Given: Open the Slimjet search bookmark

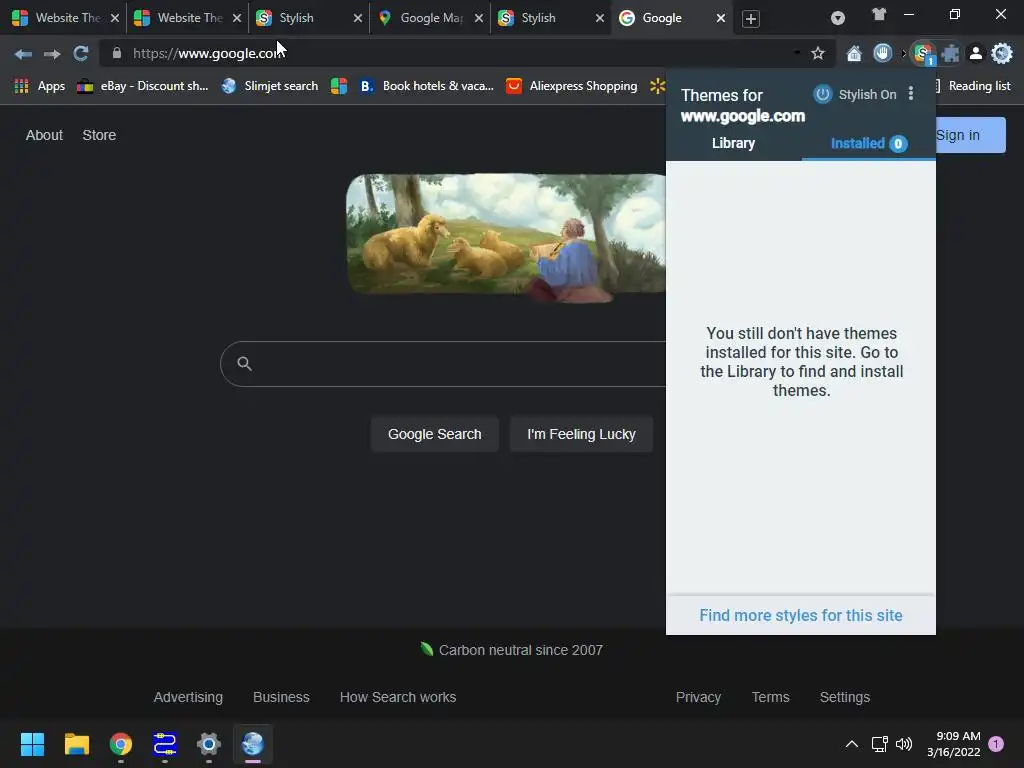Looking at the screenshot, I should pyautogui.click(x=270, y=86).
